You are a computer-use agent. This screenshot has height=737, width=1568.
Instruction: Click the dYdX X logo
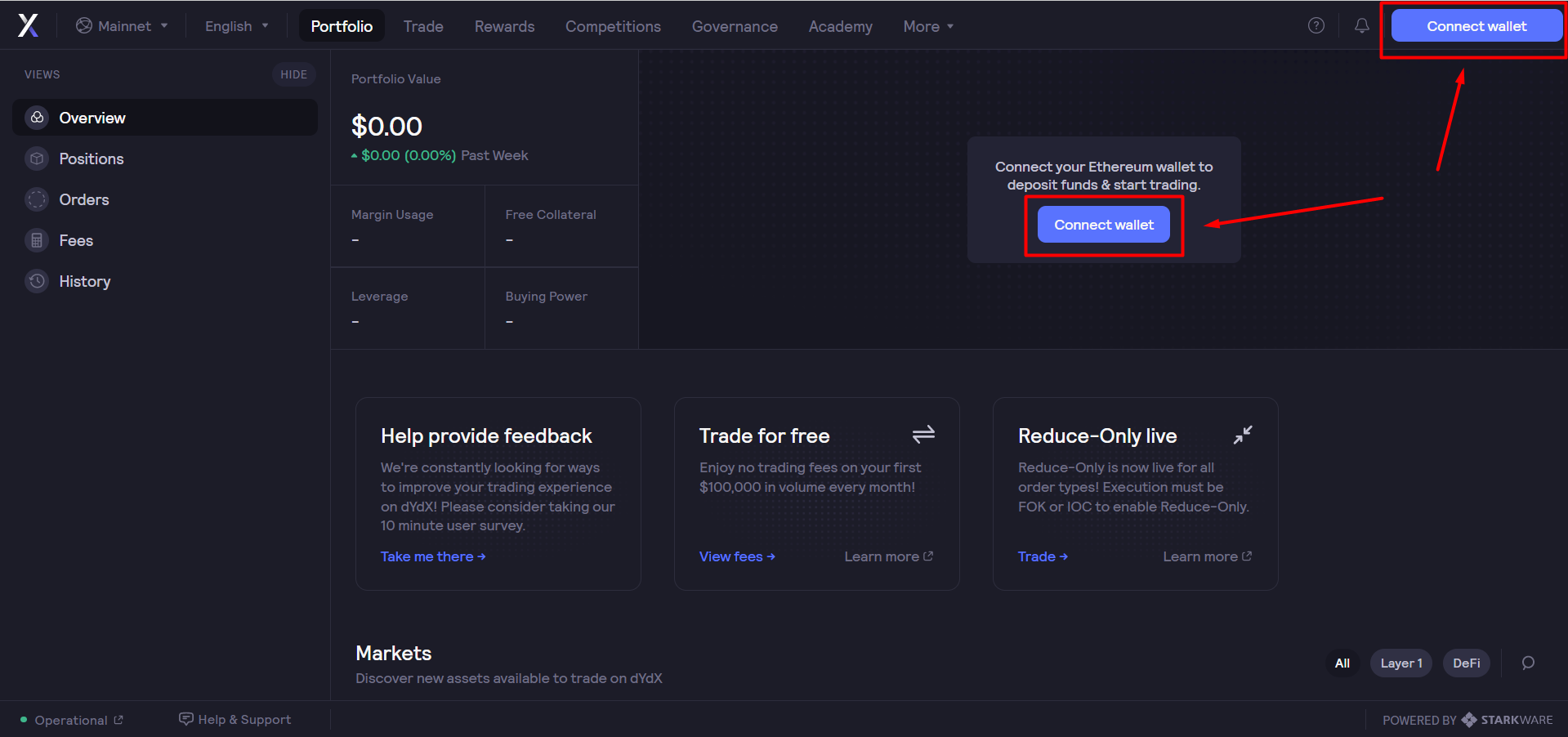click(28, 25)
